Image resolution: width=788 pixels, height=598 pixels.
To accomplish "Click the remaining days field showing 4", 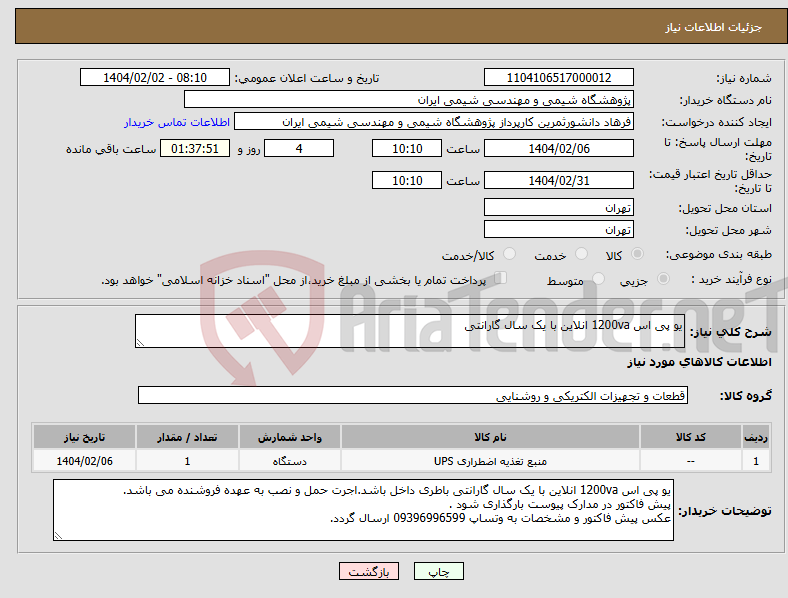I will [x=299, y=148].
